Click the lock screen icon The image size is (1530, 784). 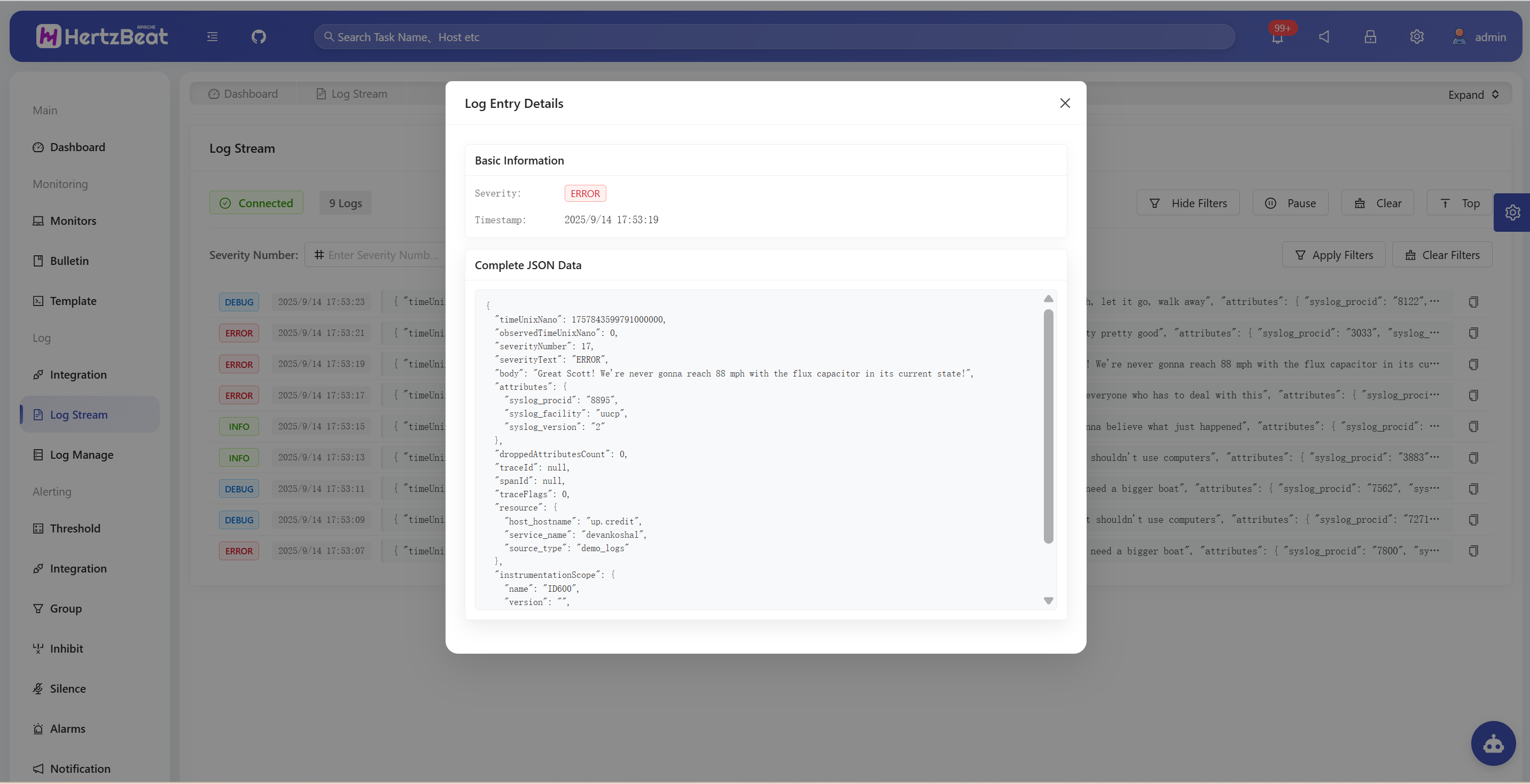click(1370, 37)
